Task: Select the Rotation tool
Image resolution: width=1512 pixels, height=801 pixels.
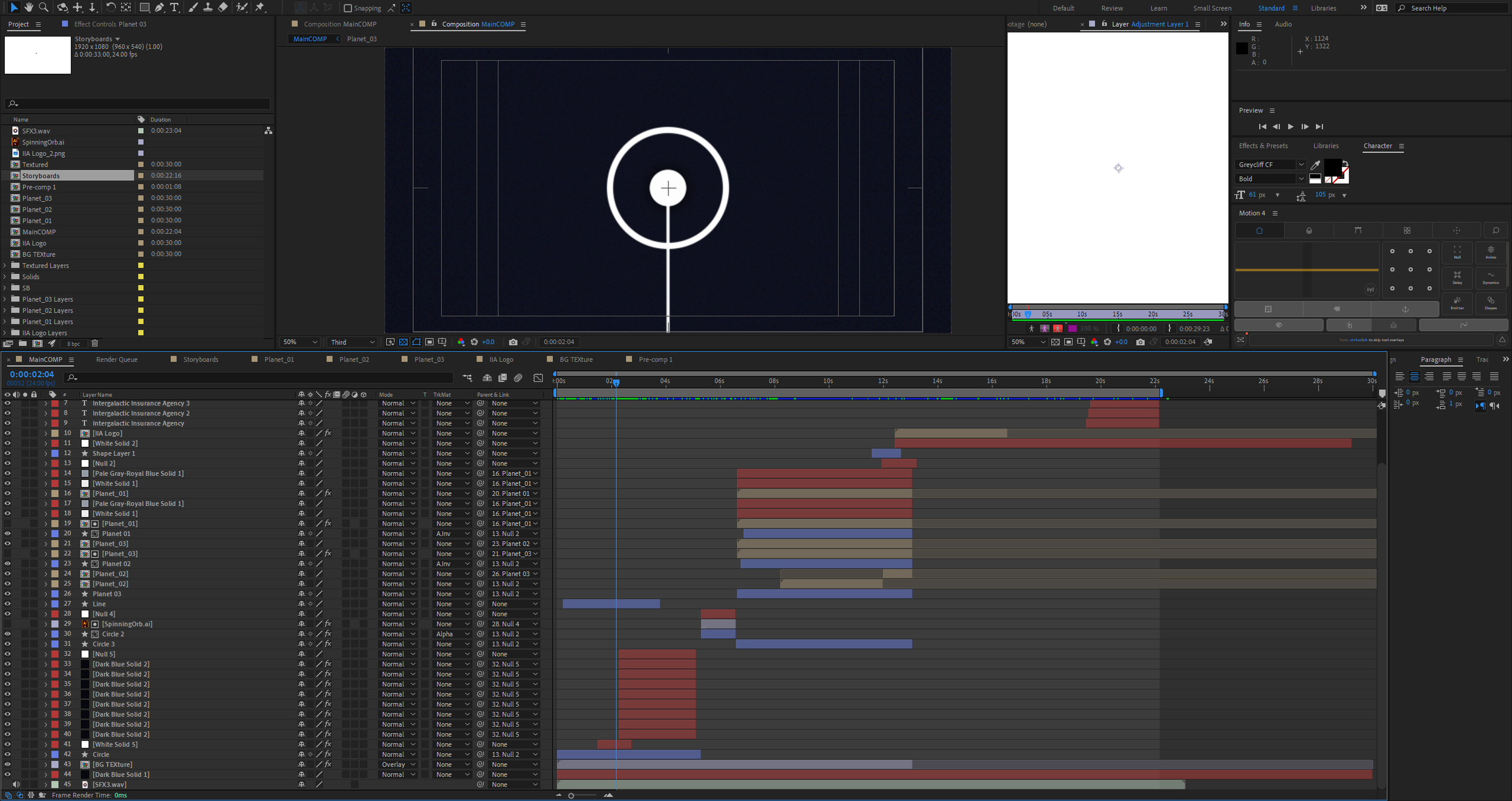Action: 111,7
